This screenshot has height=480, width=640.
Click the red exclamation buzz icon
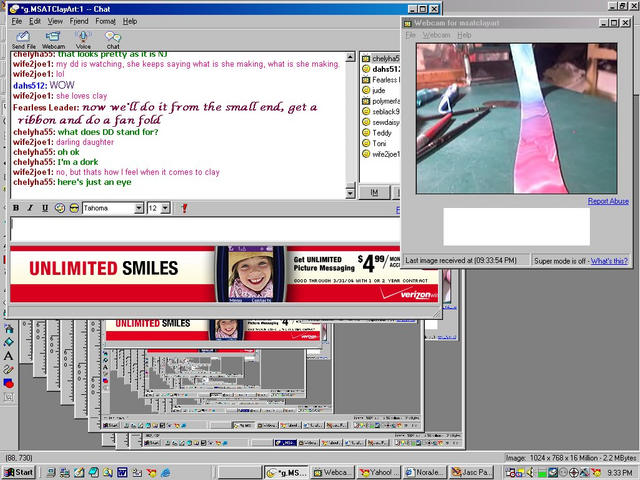click(x=184, y=208)
